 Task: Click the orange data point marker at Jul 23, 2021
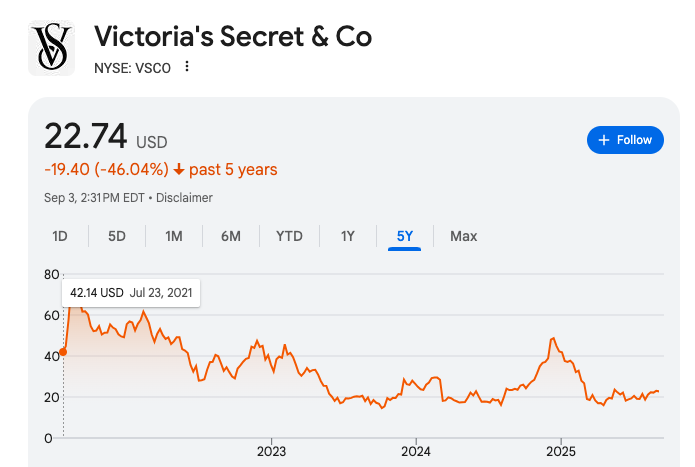click(x=63, y=352)
